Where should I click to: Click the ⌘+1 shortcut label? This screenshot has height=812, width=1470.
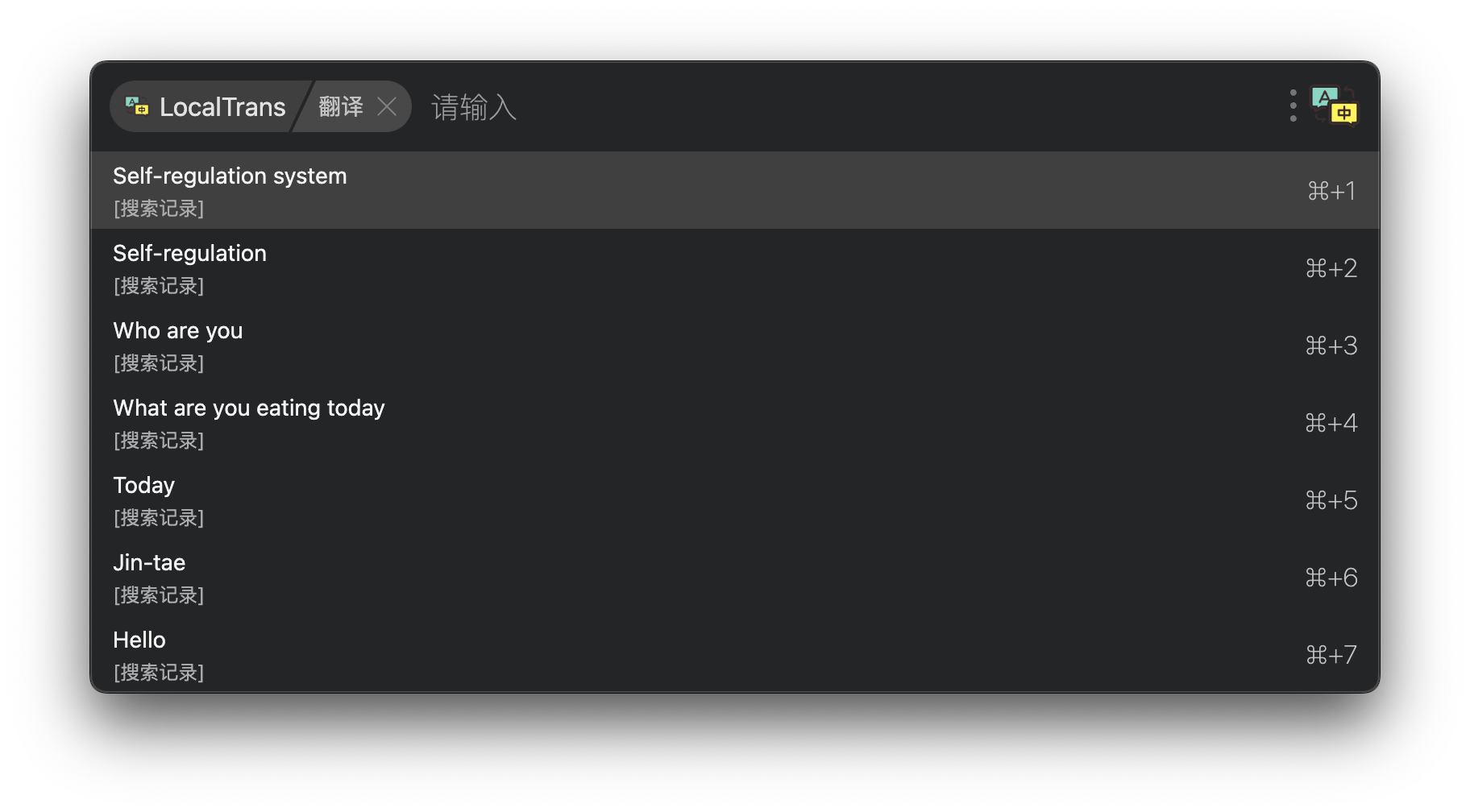pyautogui.click(x=1331, y=191)
